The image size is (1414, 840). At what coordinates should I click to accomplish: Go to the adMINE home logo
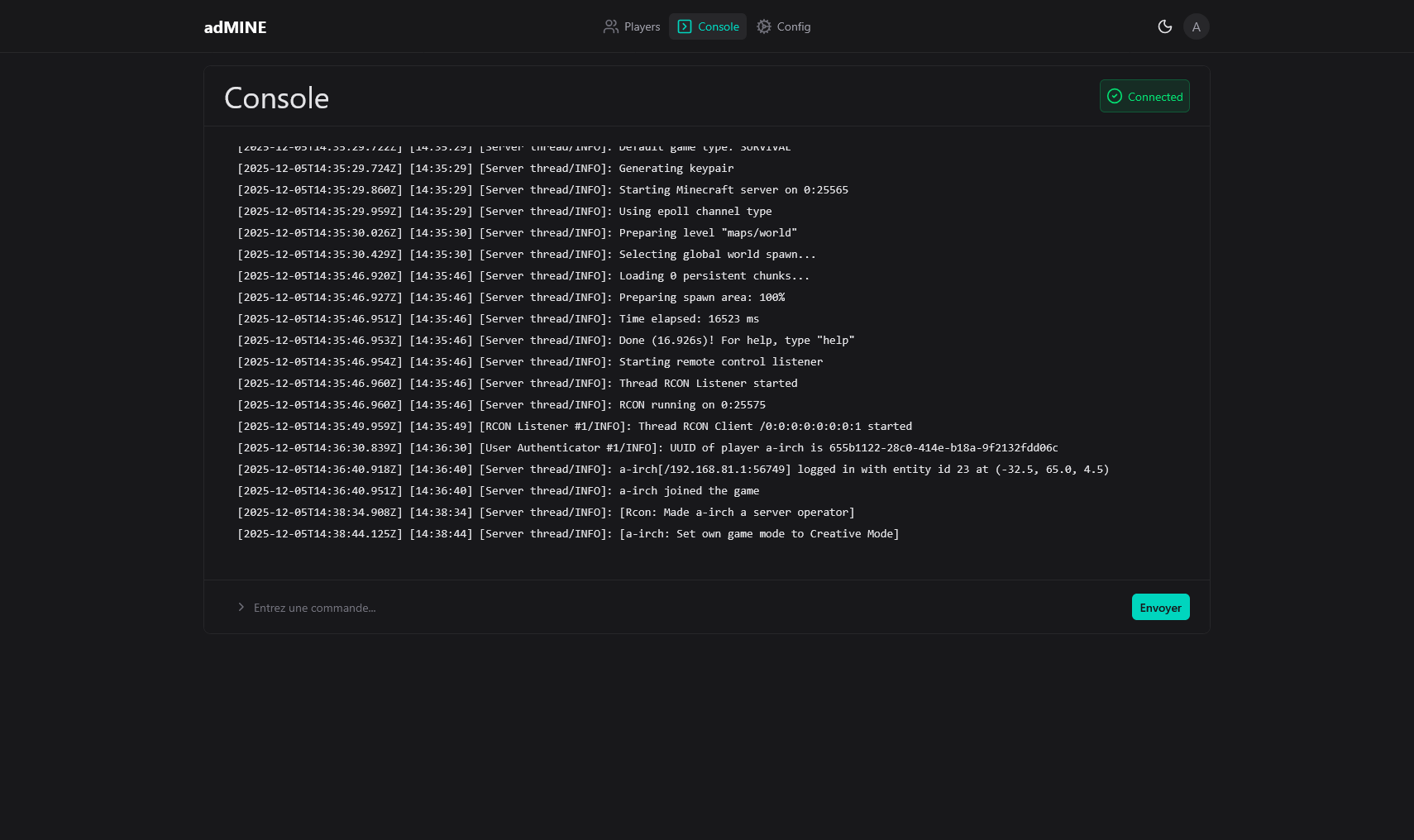[x=235, y=27]
